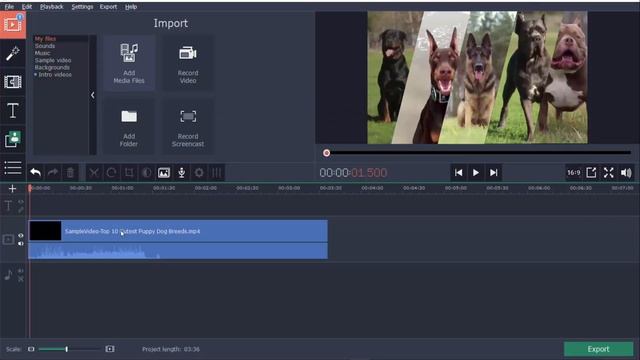
Task: Open the 16:9 aspect ratio dropdown
Action: 573,173
